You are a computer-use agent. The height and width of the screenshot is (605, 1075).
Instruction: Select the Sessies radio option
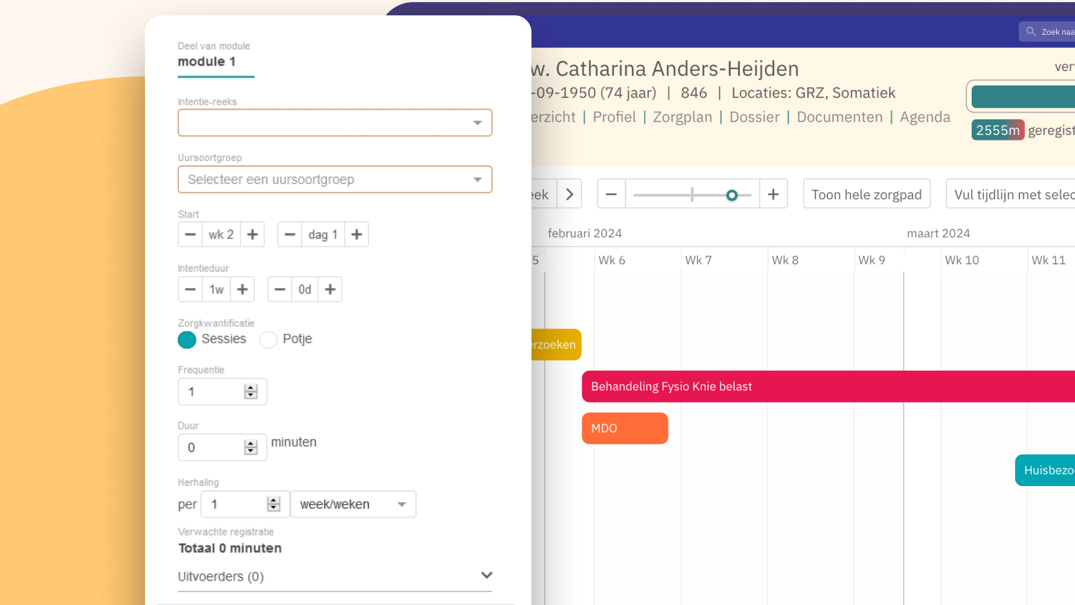187,340
